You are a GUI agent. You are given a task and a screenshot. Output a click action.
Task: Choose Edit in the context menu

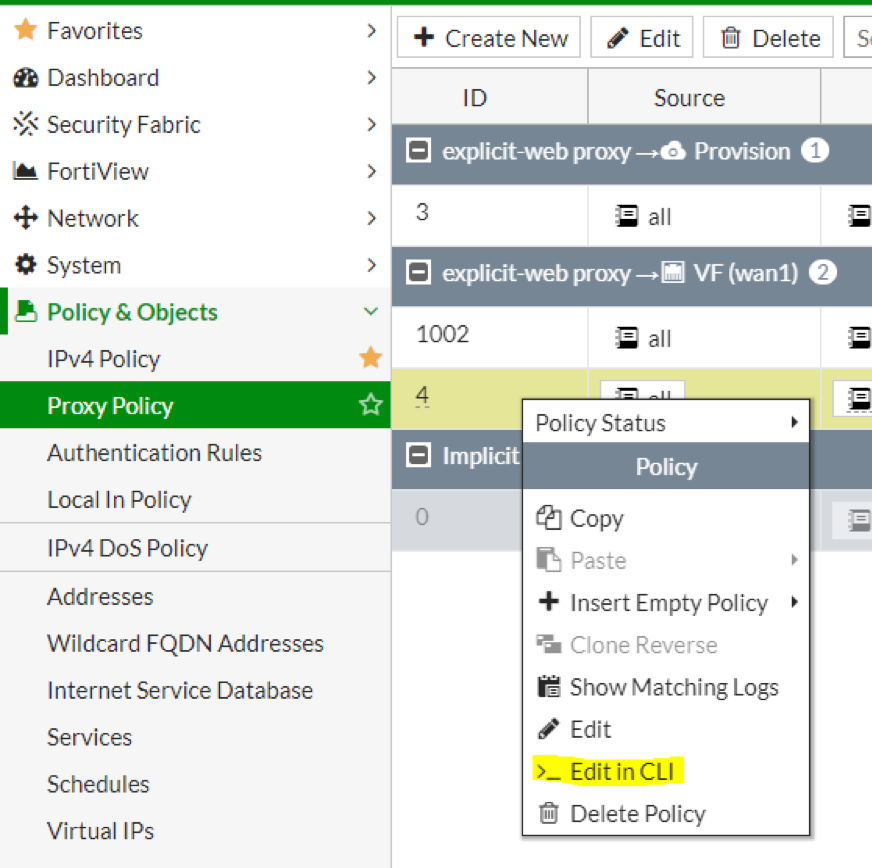[x=666, y=729]
